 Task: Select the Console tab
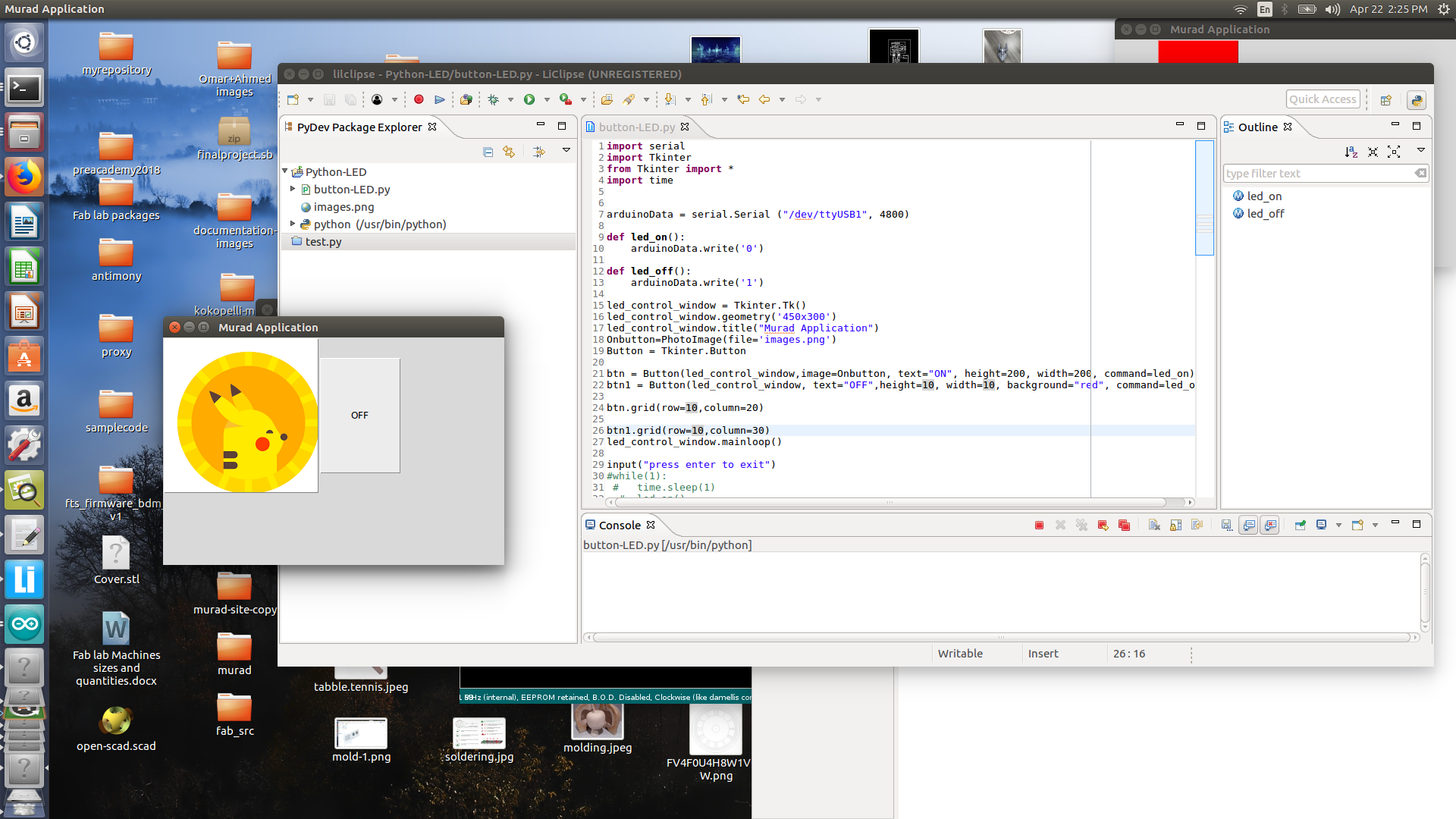[x=620, y=525]
